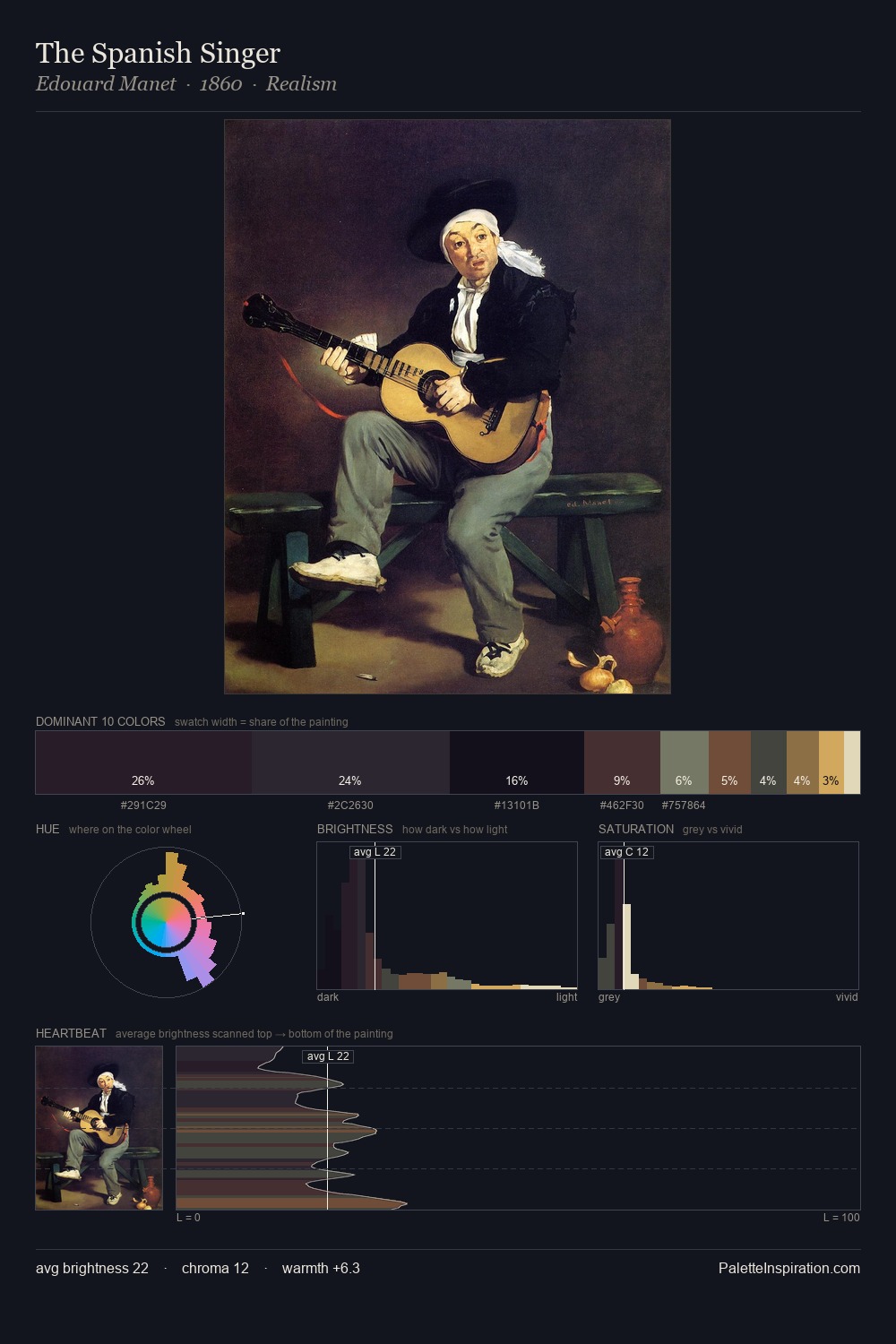Click the hex code '#13101B'

[x=517, y=806]
